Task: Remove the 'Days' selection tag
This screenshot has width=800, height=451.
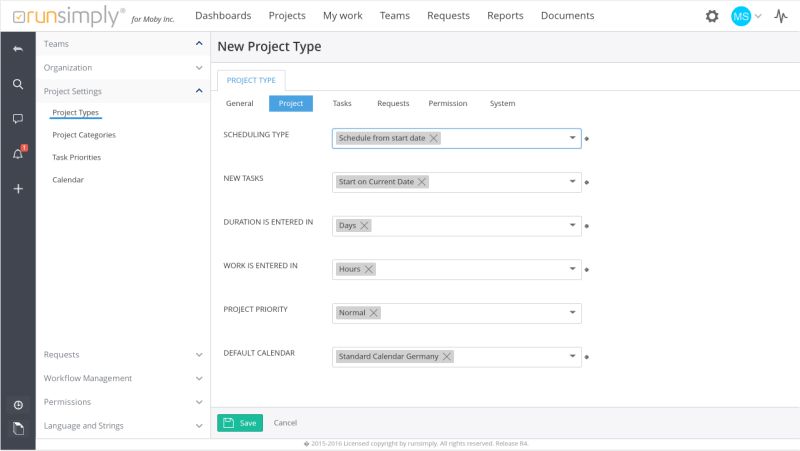Action: (364, 226)
